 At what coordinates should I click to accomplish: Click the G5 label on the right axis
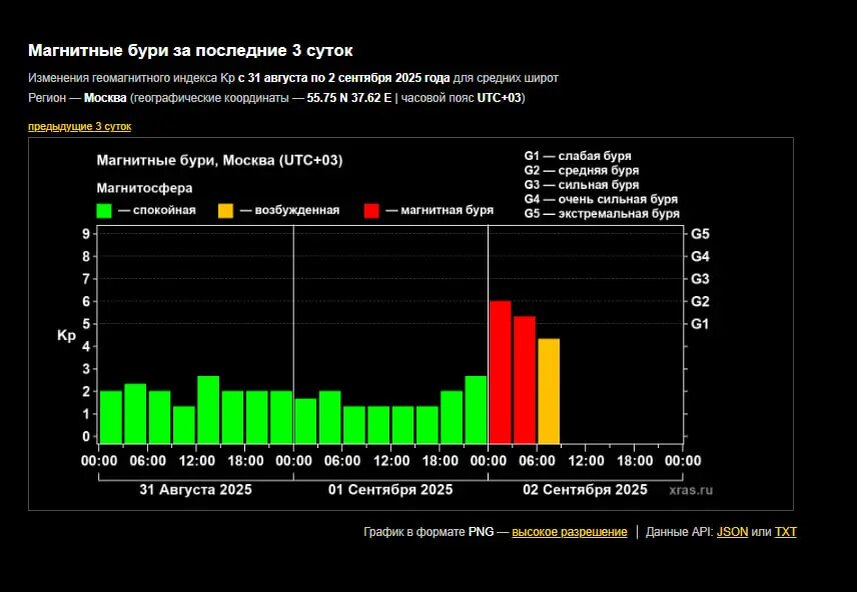tap(700, 234)
